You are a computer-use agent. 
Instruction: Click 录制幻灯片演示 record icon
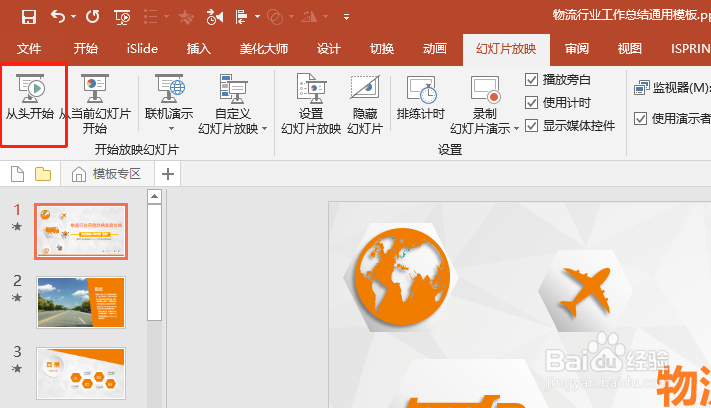pos(485,89)
